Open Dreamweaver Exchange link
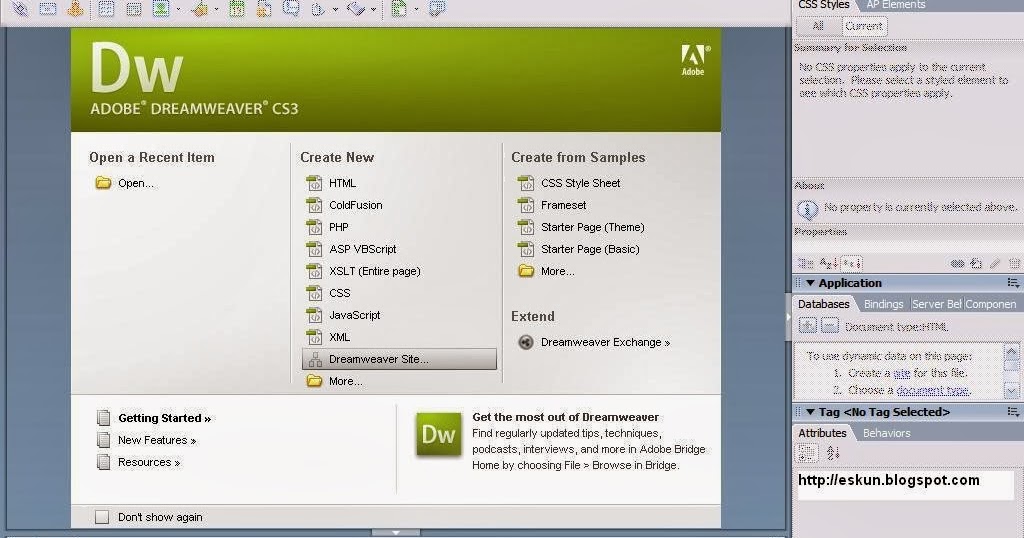1024x538 pixels. [594, 342]
